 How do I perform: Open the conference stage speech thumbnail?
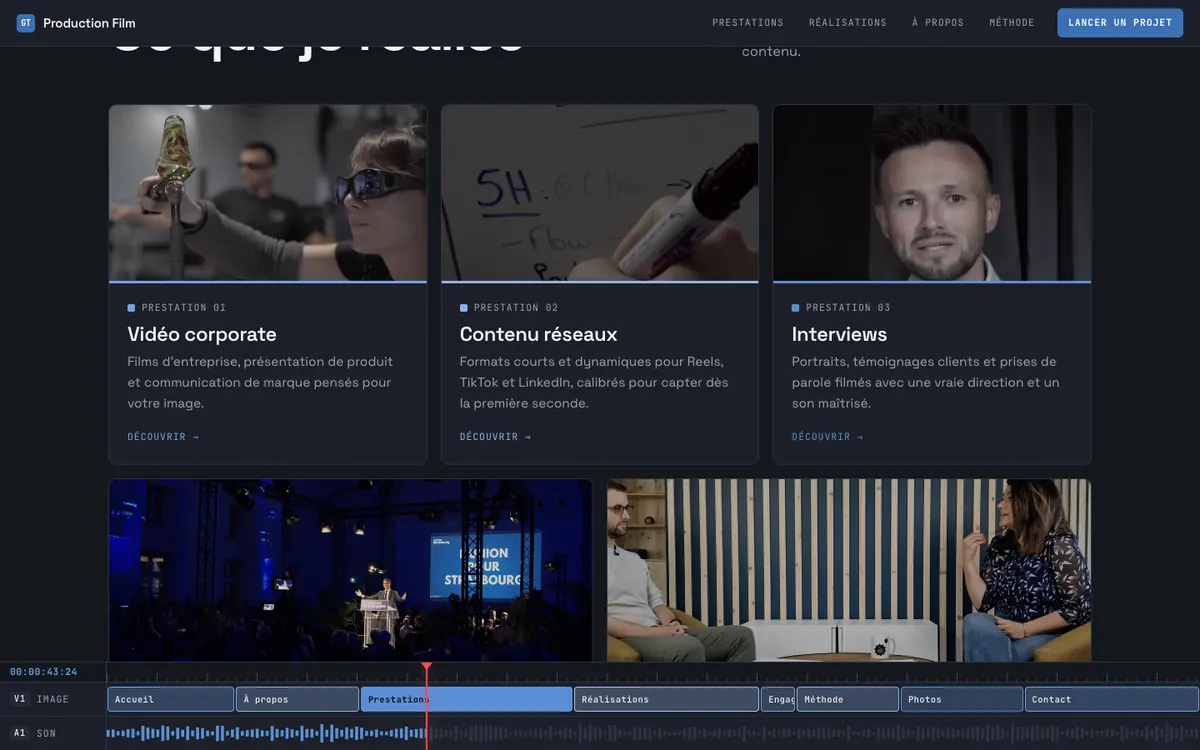tap(351, 570)
